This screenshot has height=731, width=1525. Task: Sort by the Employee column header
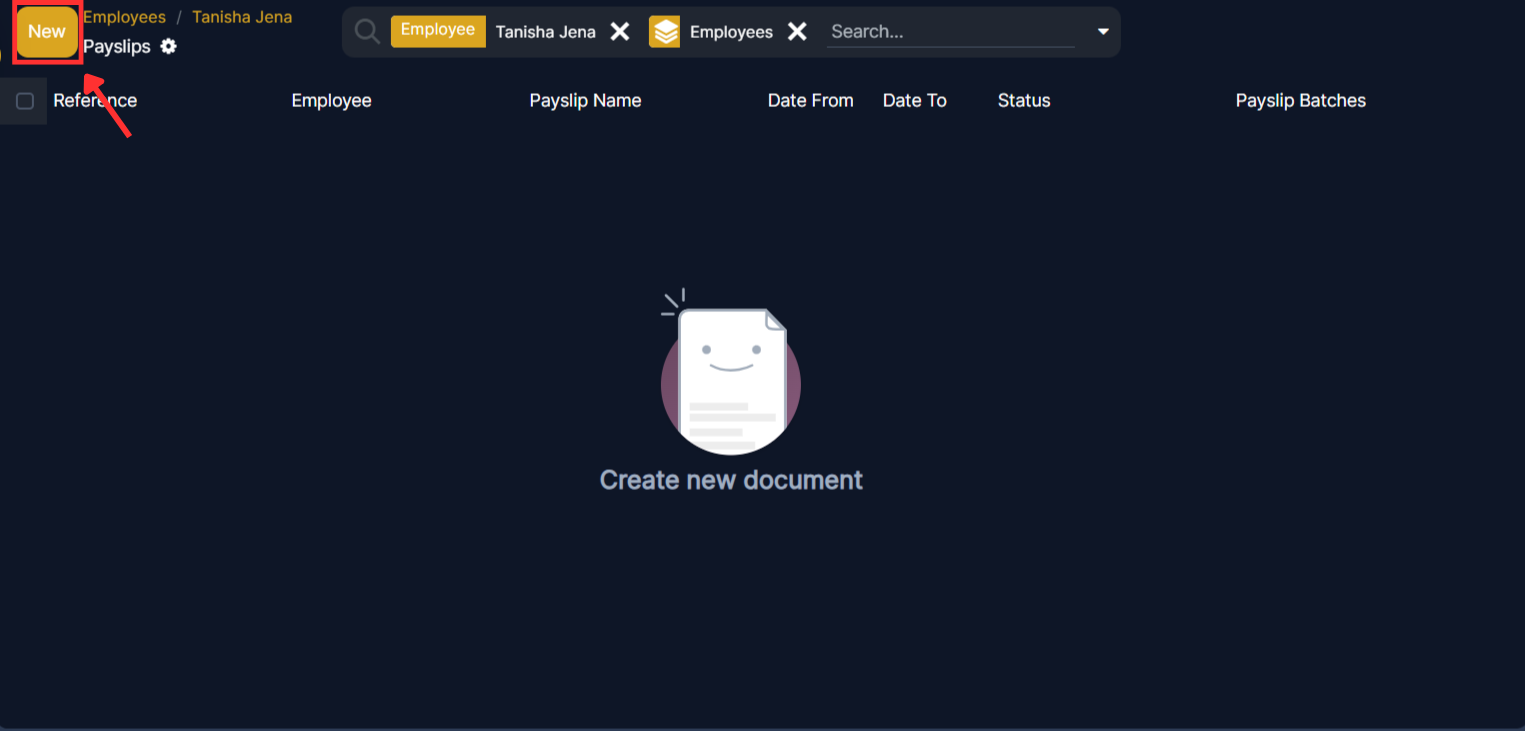point(331,101)
